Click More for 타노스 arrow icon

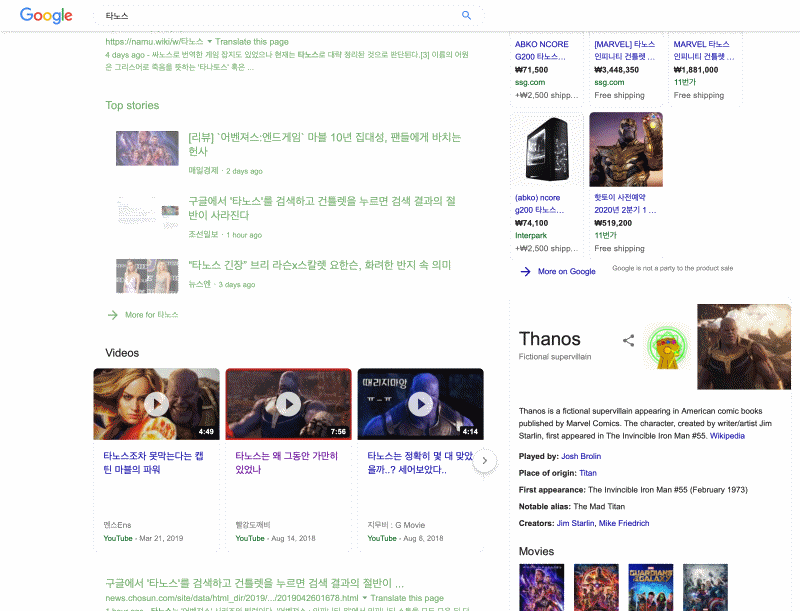coord(113,315)
